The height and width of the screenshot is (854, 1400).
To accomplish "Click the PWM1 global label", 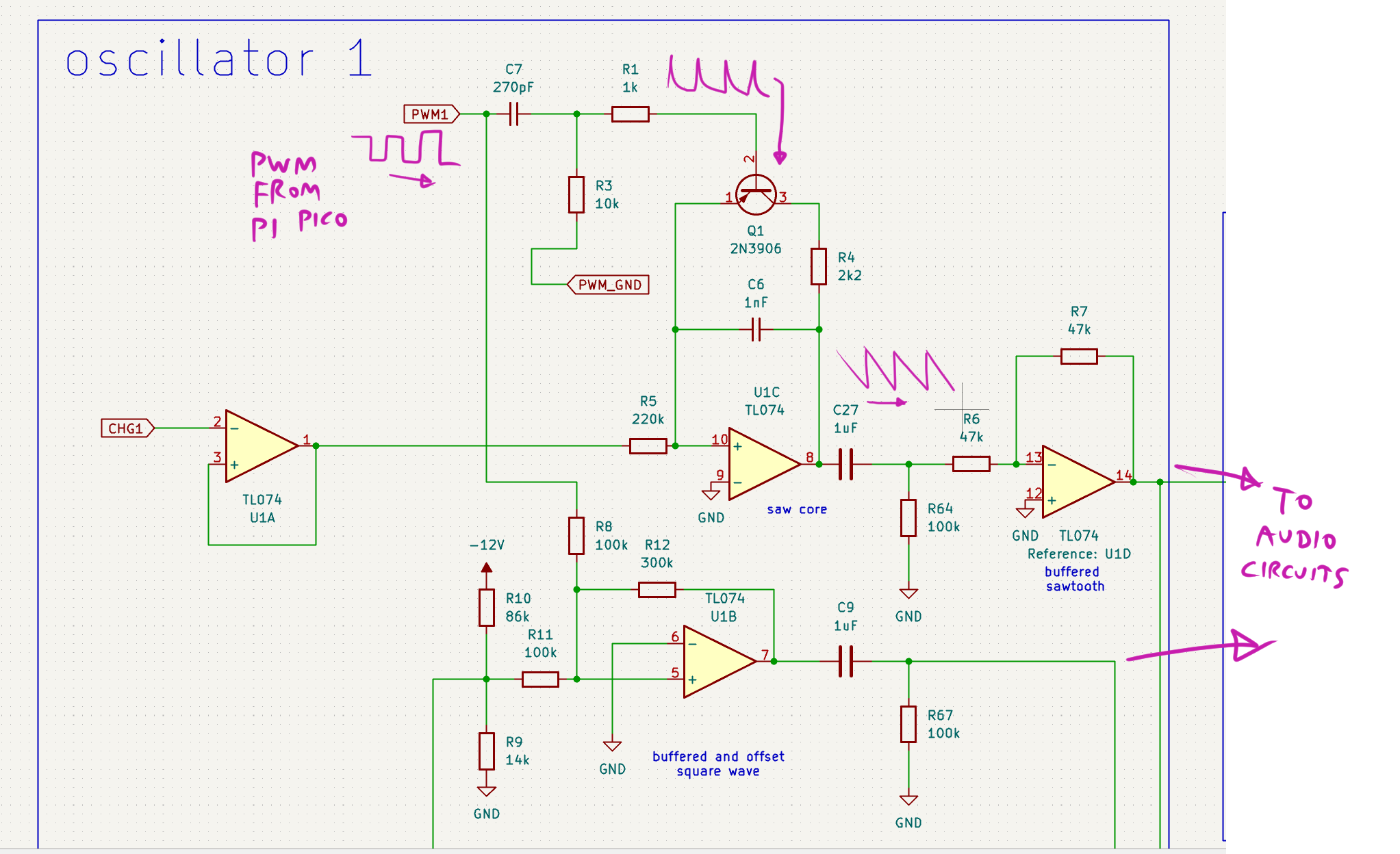I will pyautogui.click(x=430, y=114).
